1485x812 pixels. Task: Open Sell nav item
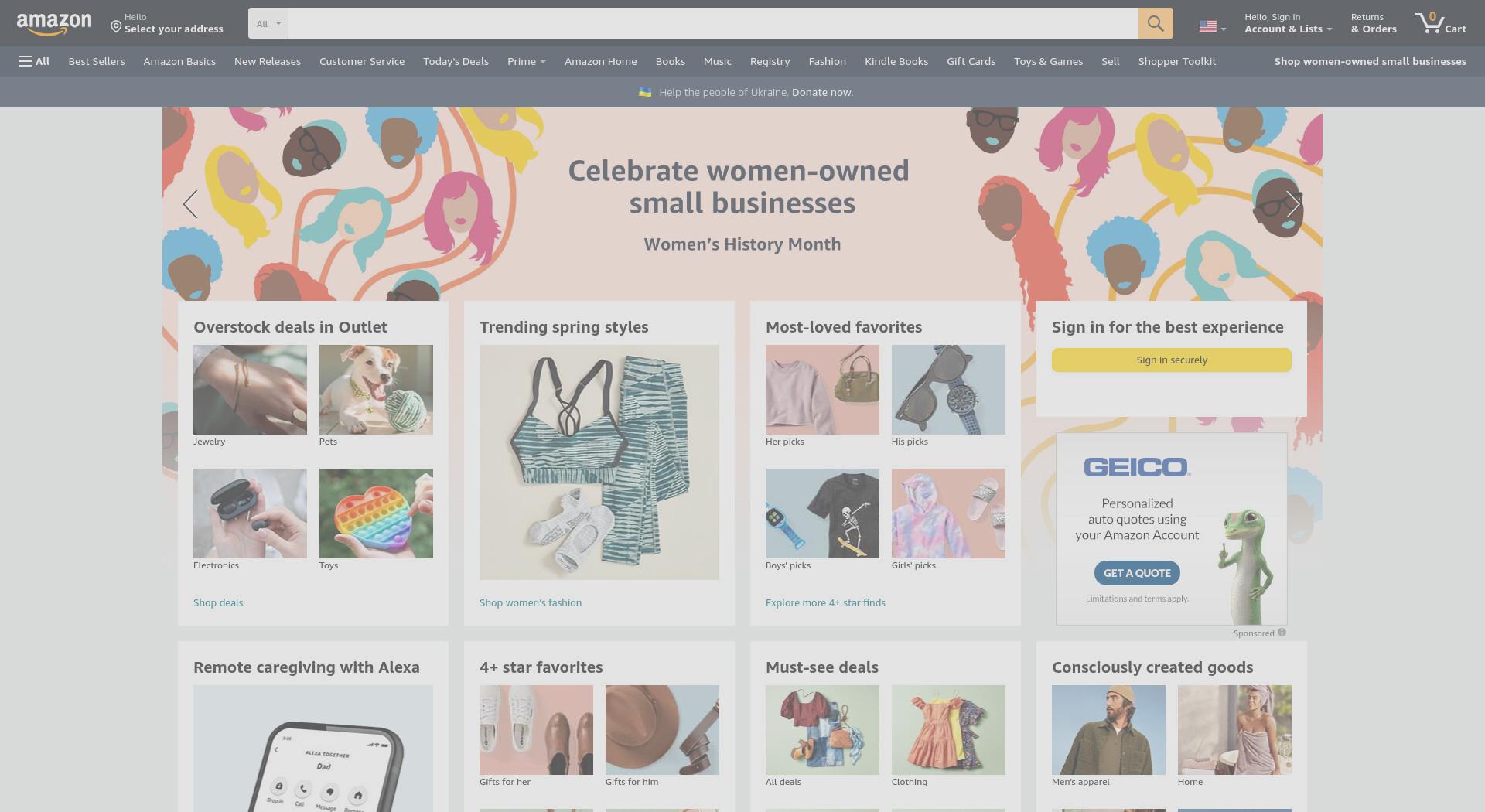point(1111,61)
